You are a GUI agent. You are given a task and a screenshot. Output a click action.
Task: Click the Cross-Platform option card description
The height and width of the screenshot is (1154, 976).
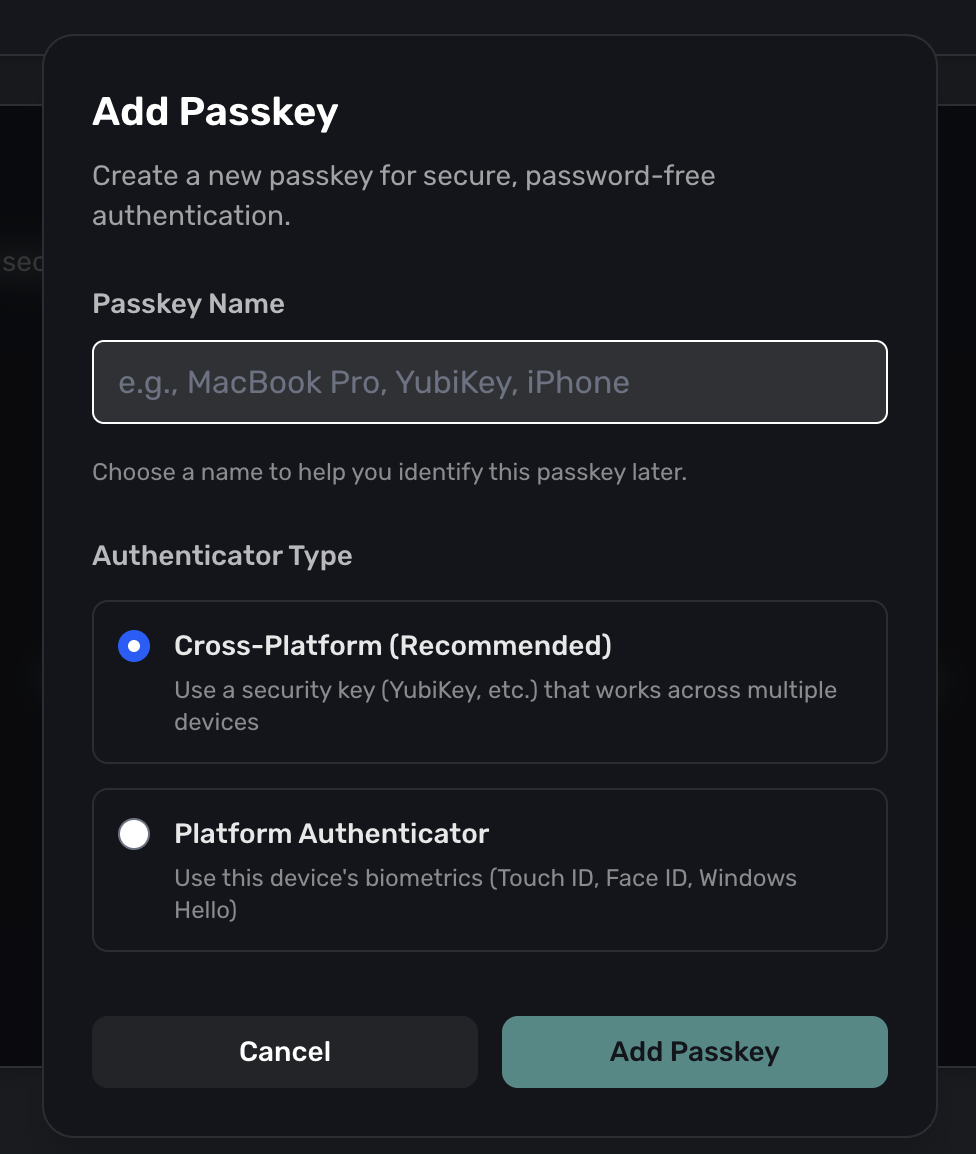504,705
